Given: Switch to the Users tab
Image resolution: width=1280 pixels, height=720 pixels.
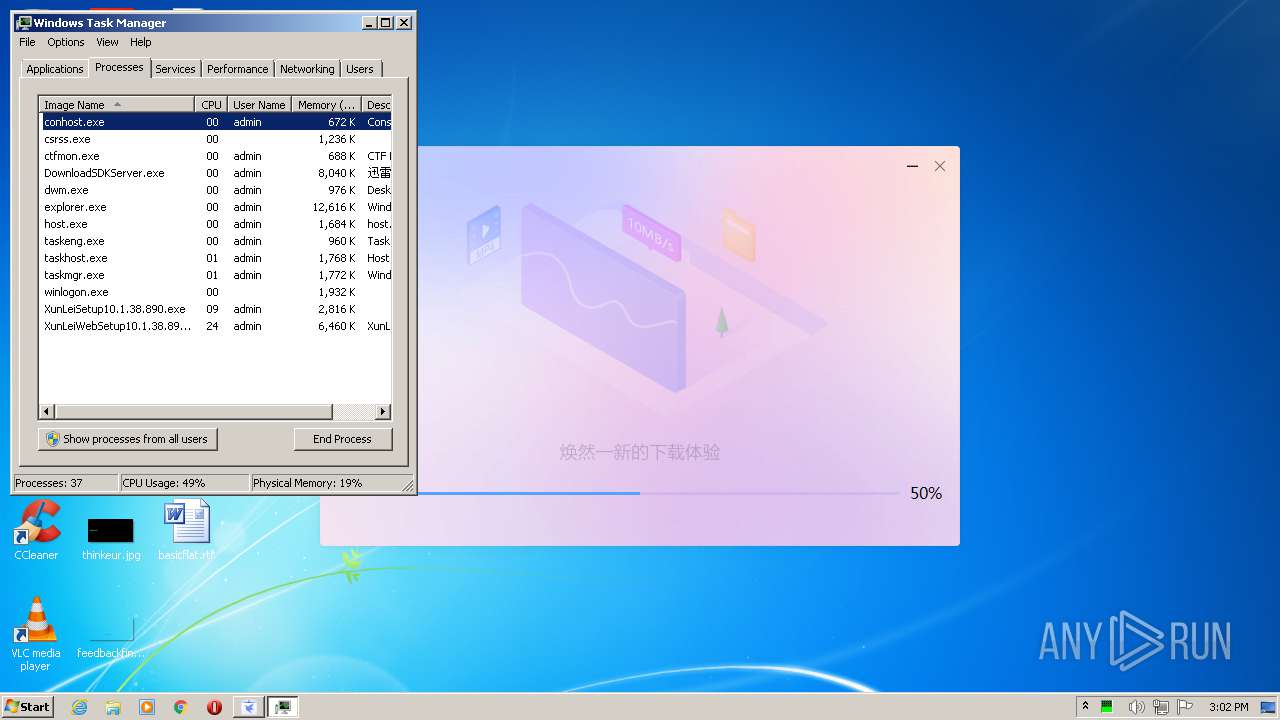Looking at the screenshot, I should click(x=360, y=69).
